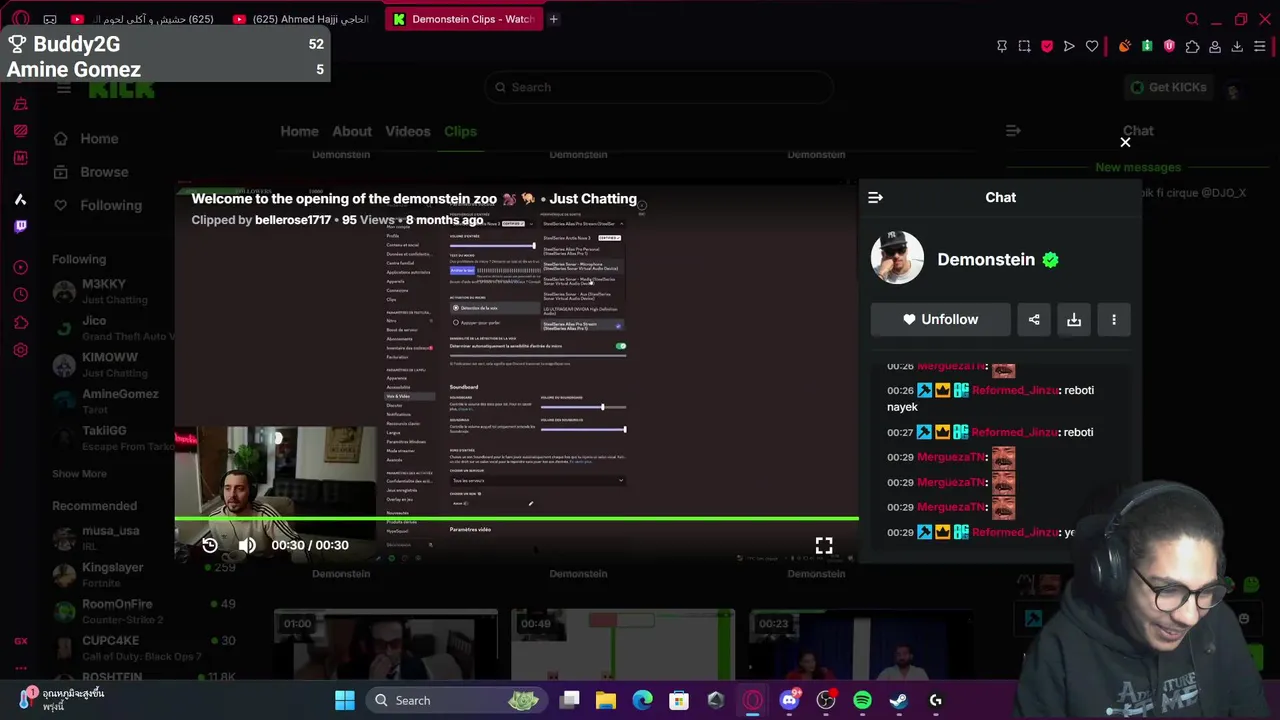The height and width of the screenshot is (720, 1280).
Task: Open Following in Kick sidebar
Action: coord(98,205)
